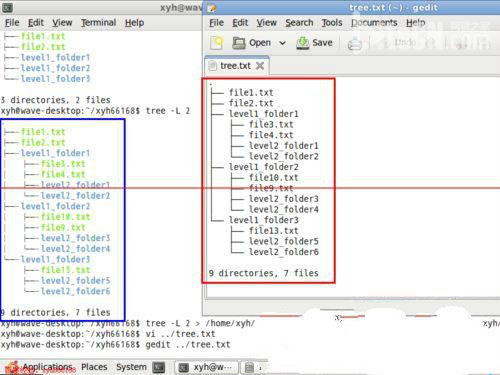
Task: Click level2_folder1 line in gedit document
Action: tap(284, 146)
